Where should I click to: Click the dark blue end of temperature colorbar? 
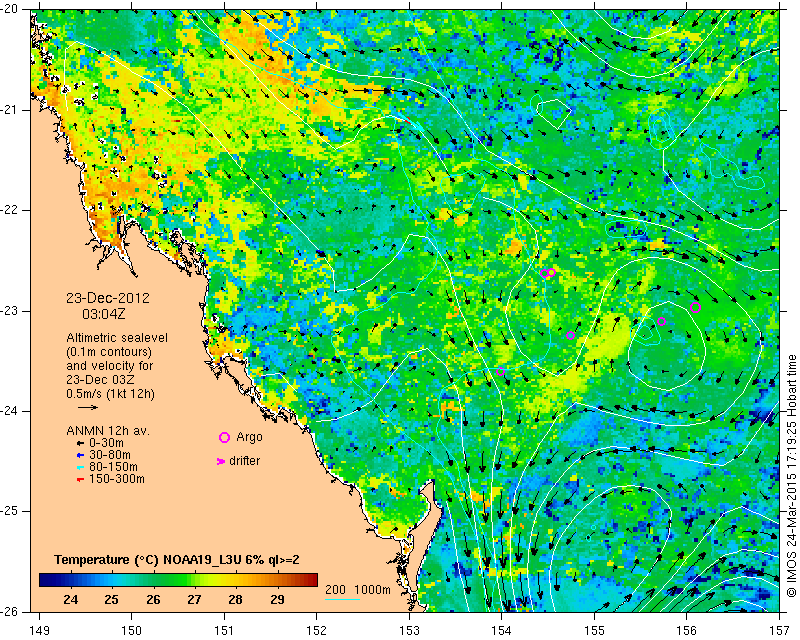pos(43,580)
